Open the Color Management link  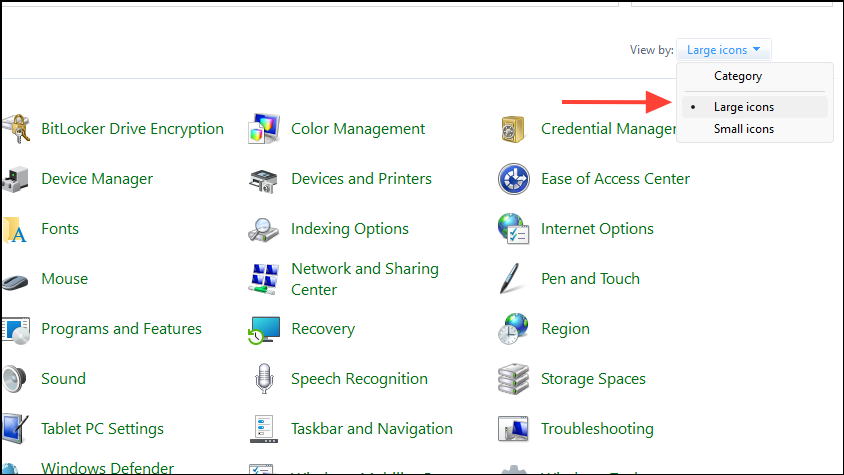coord(358,129)
